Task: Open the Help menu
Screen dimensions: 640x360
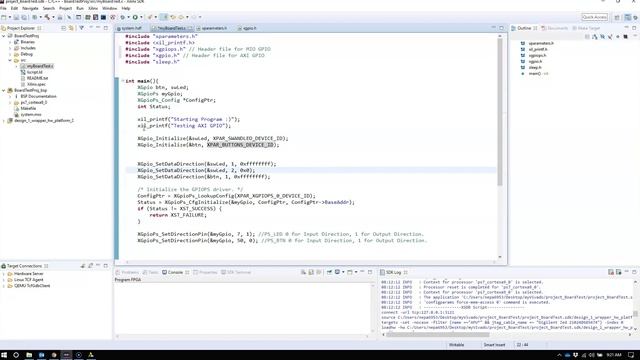Action: [x=126, y=8]
